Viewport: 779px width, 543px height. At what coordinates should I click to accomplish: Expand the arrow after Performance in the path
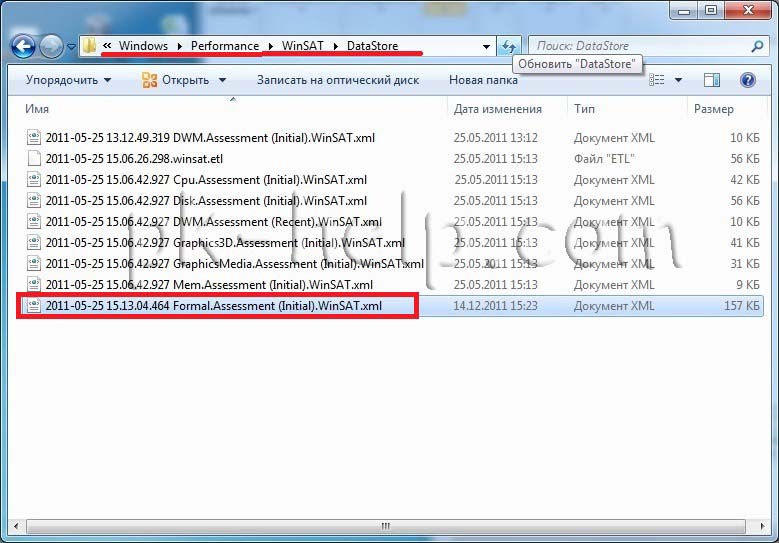tap(270, 46)
